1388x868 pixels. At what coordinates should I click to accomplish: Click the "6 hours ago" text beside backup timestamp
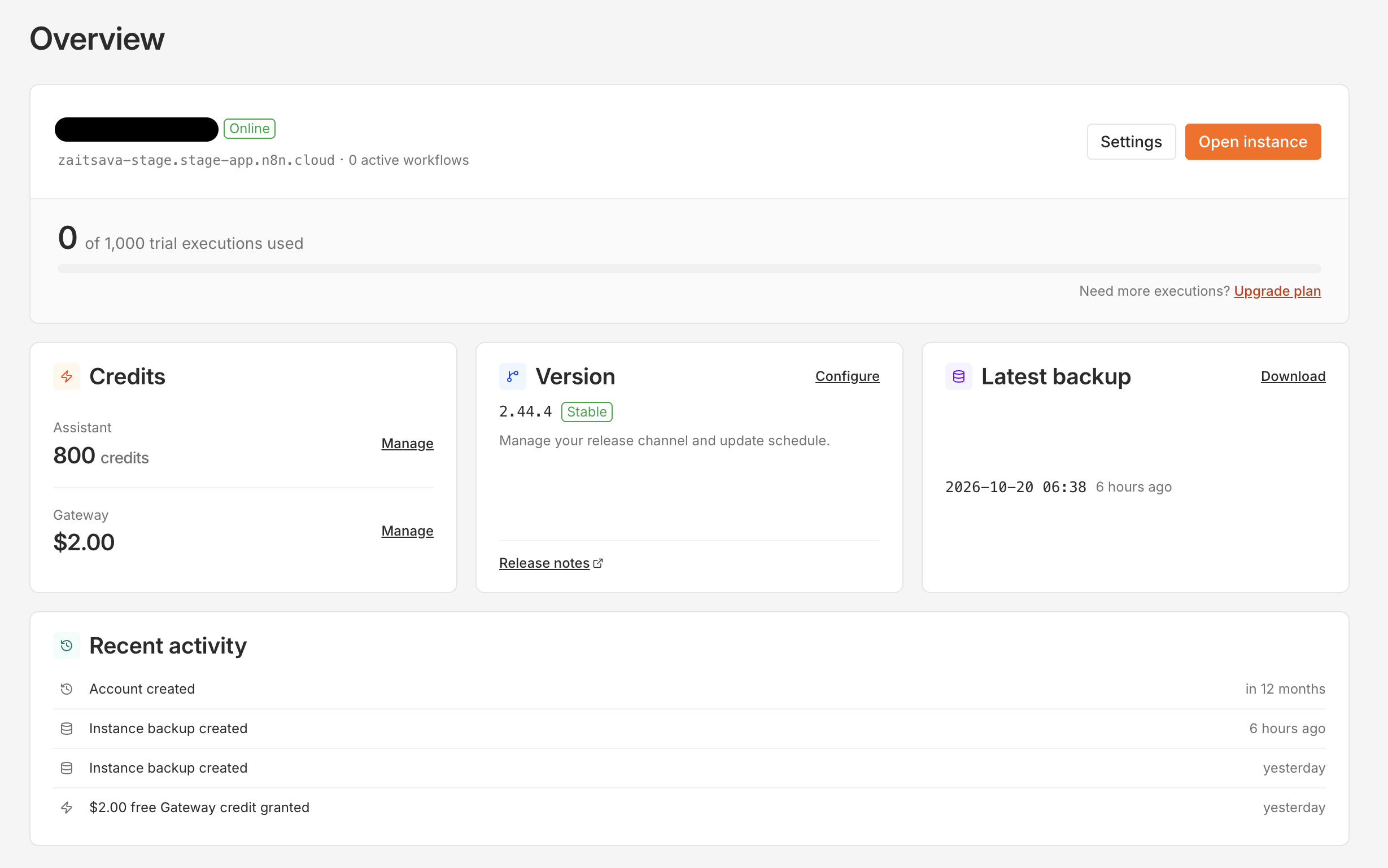click(1133, 488)
